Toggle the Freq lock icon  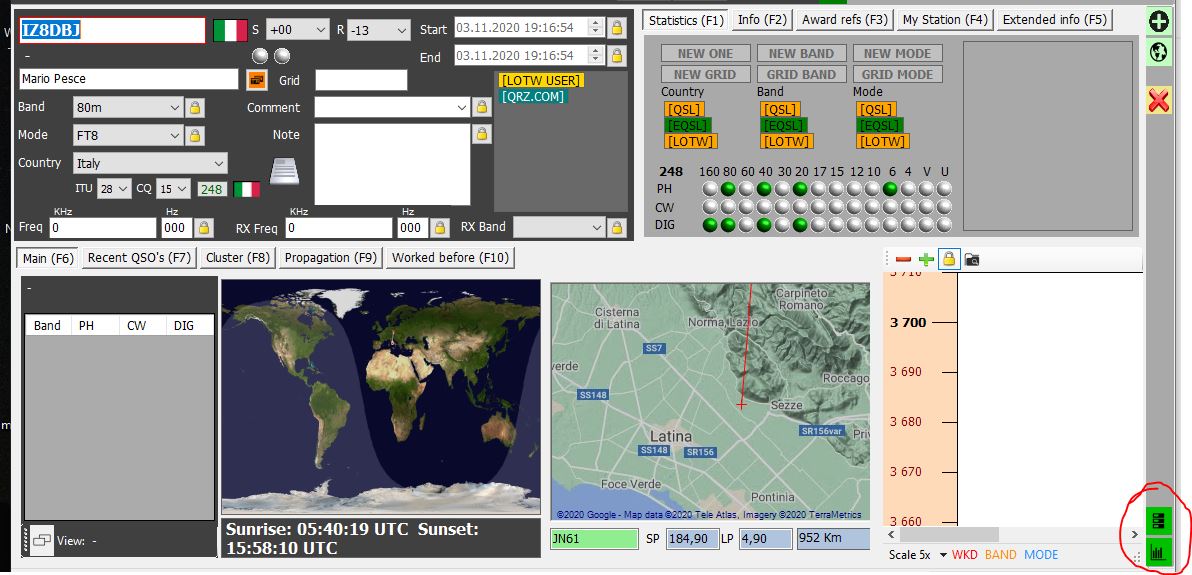[x=204, y=227]
